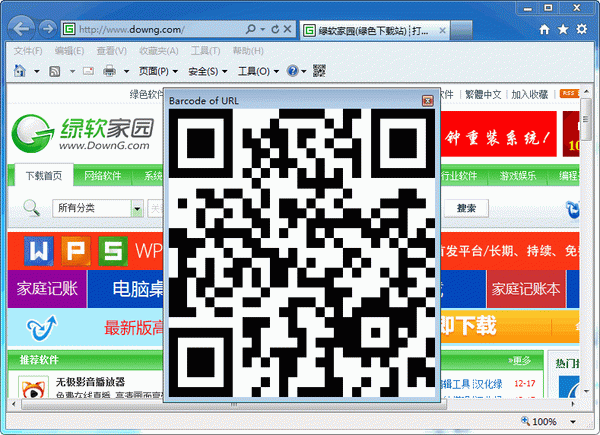Switch to the 网络软件 site tab
The height and width of the screenshot is (435, 600).
[x=103, y=176]
